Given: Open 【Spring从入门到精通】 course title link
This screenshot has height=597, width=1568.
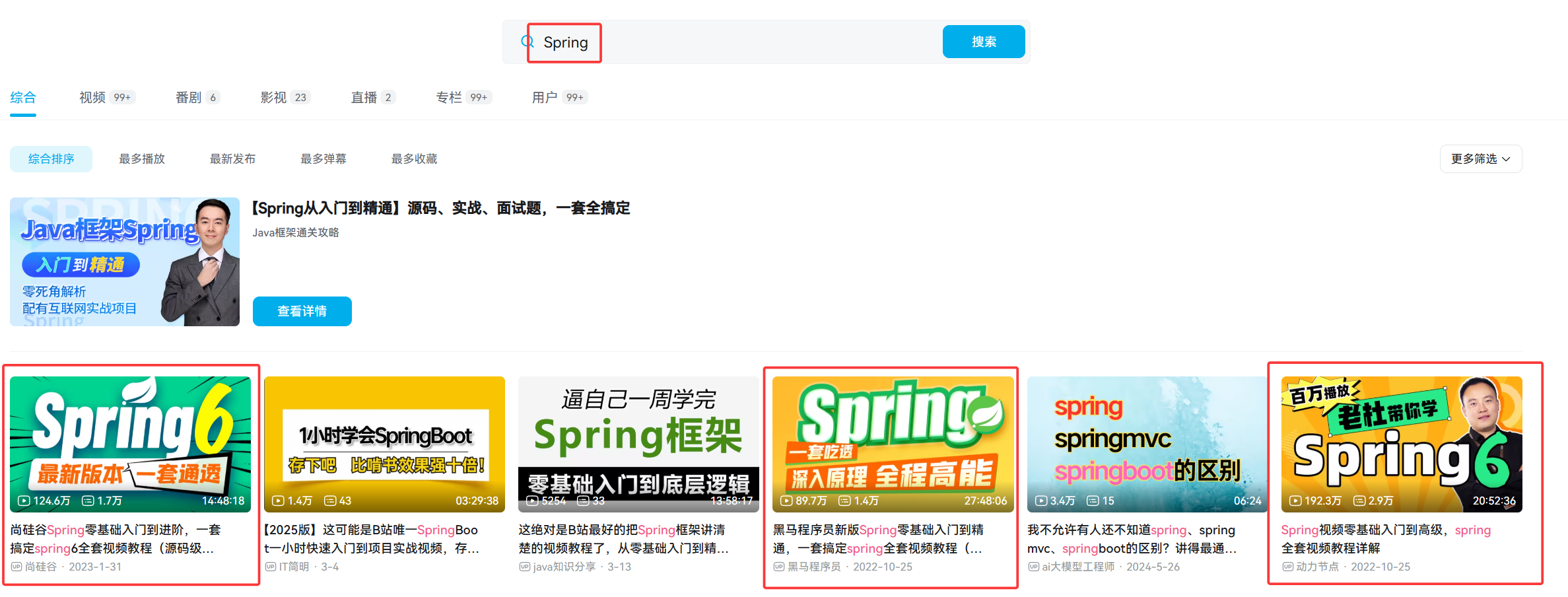Looking at the screenshot, I should (441, 209).
